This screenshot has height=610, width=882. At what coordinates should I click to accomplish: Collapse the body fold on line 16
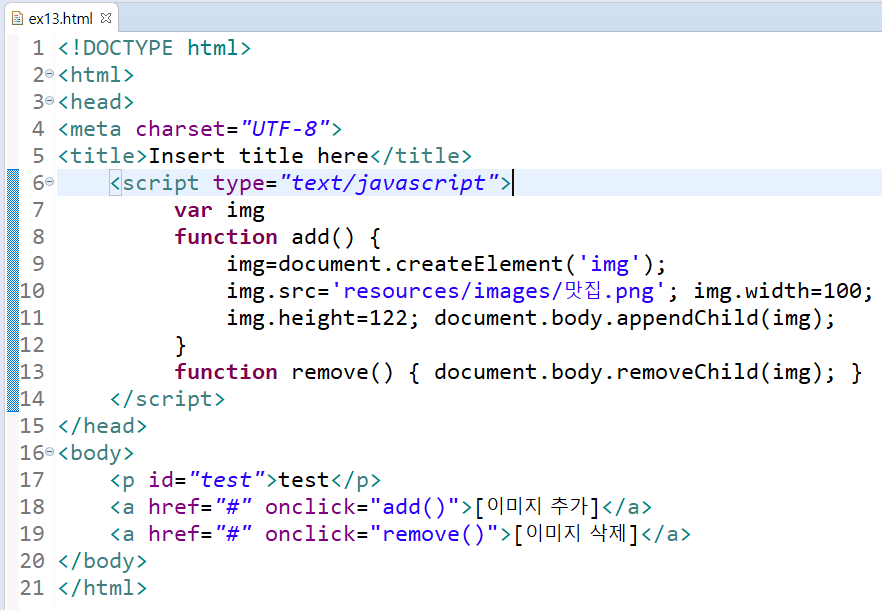tap(50, 452)
